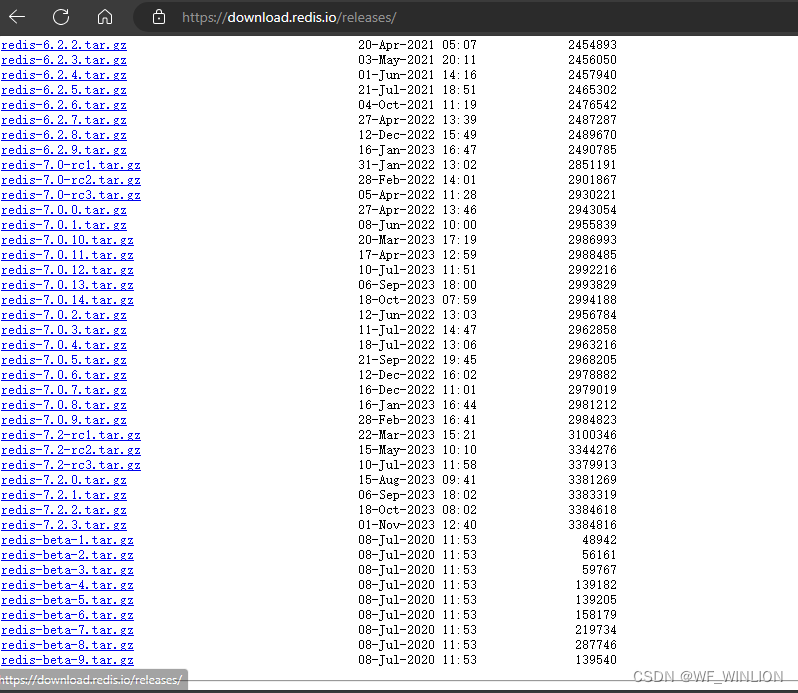The width and height of the screenshot is (798, 693).
Task: Download redis-7.0.6.tar.gz
Action: tap(64, 376)
